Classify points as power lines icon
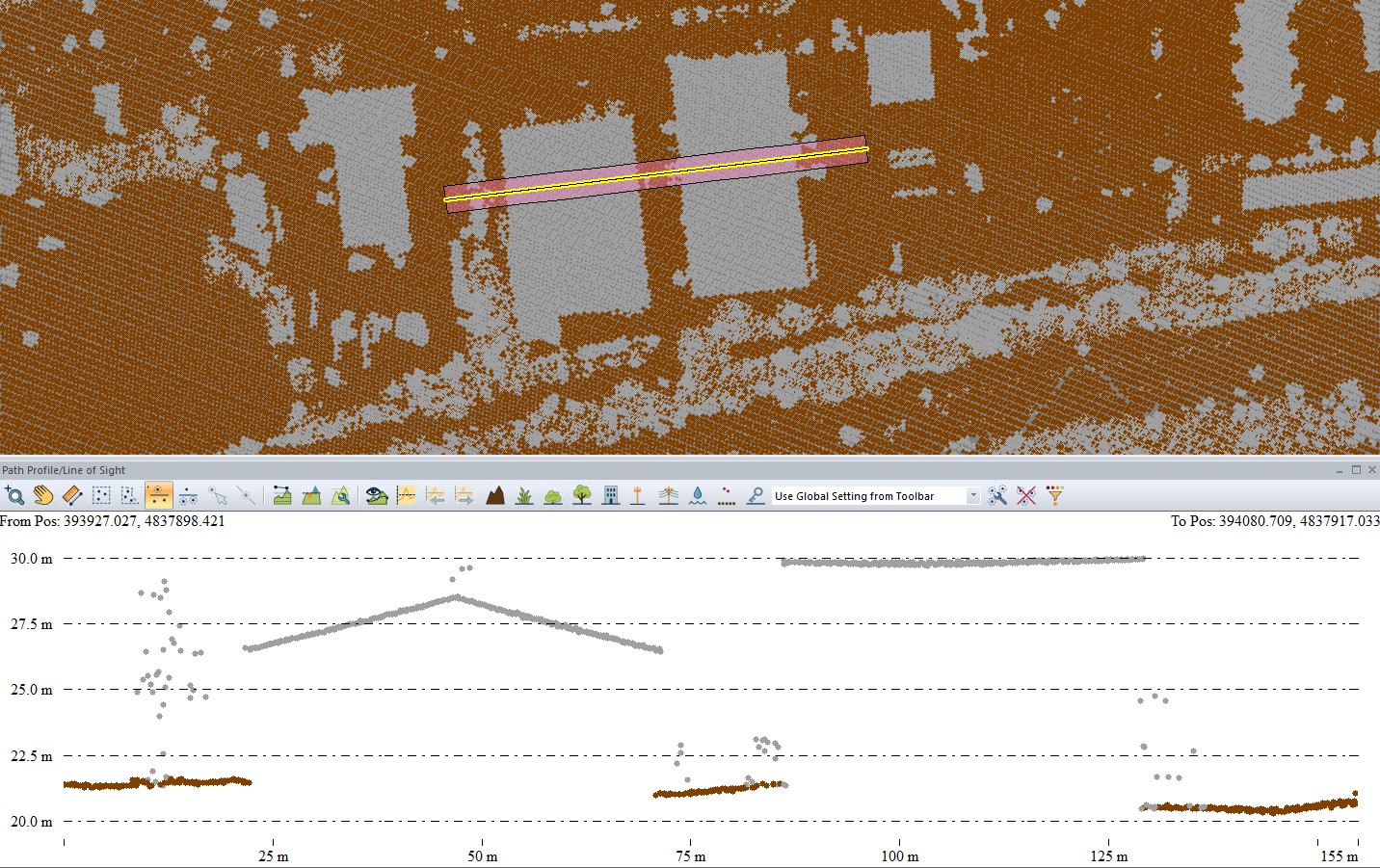The image size is (1380, 868). (669, 495)
